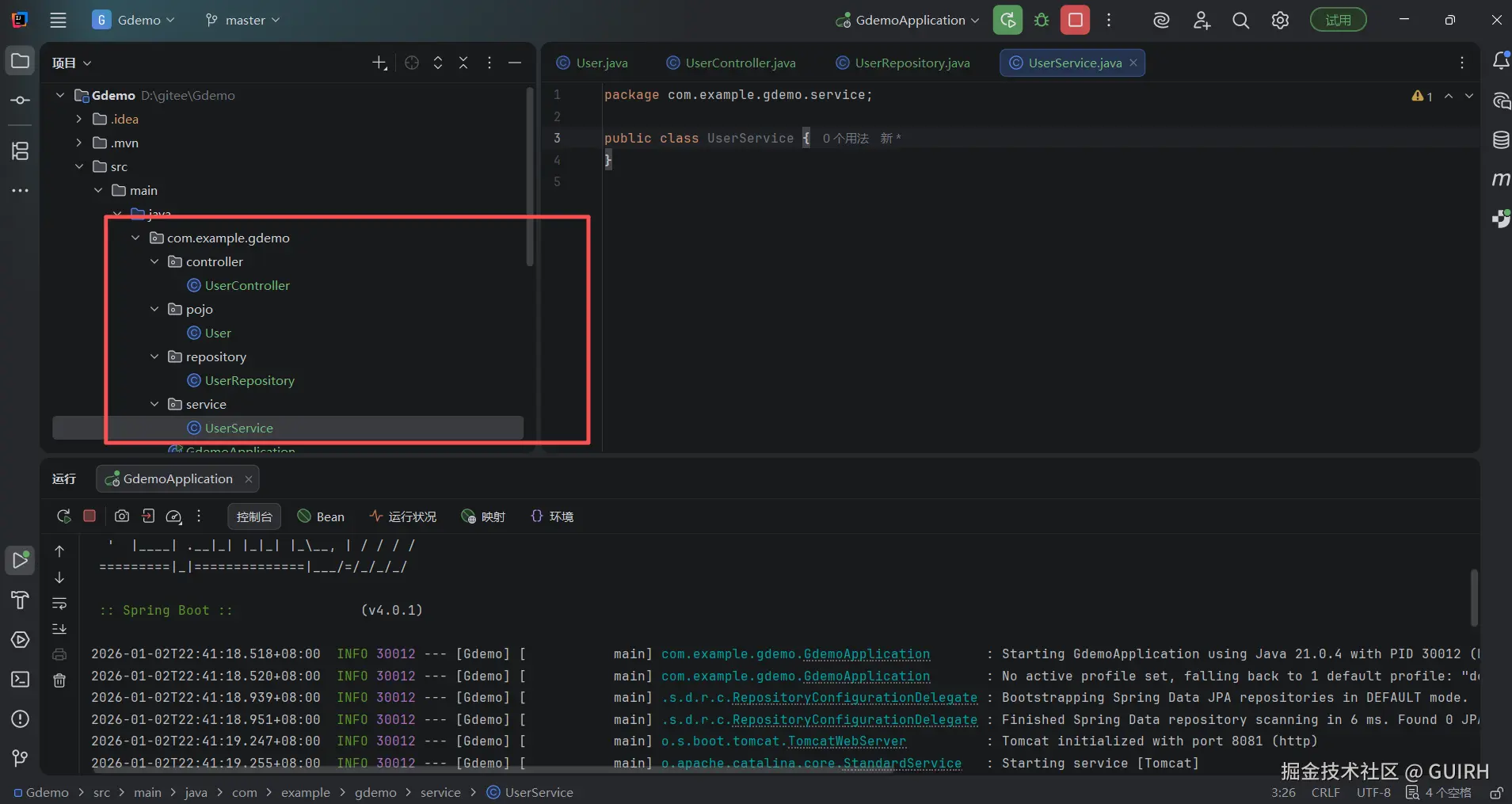This screenshot has width=1512, height=804.
Task: Select UserRepository in project tree
Action: click(x=249, y=380)
